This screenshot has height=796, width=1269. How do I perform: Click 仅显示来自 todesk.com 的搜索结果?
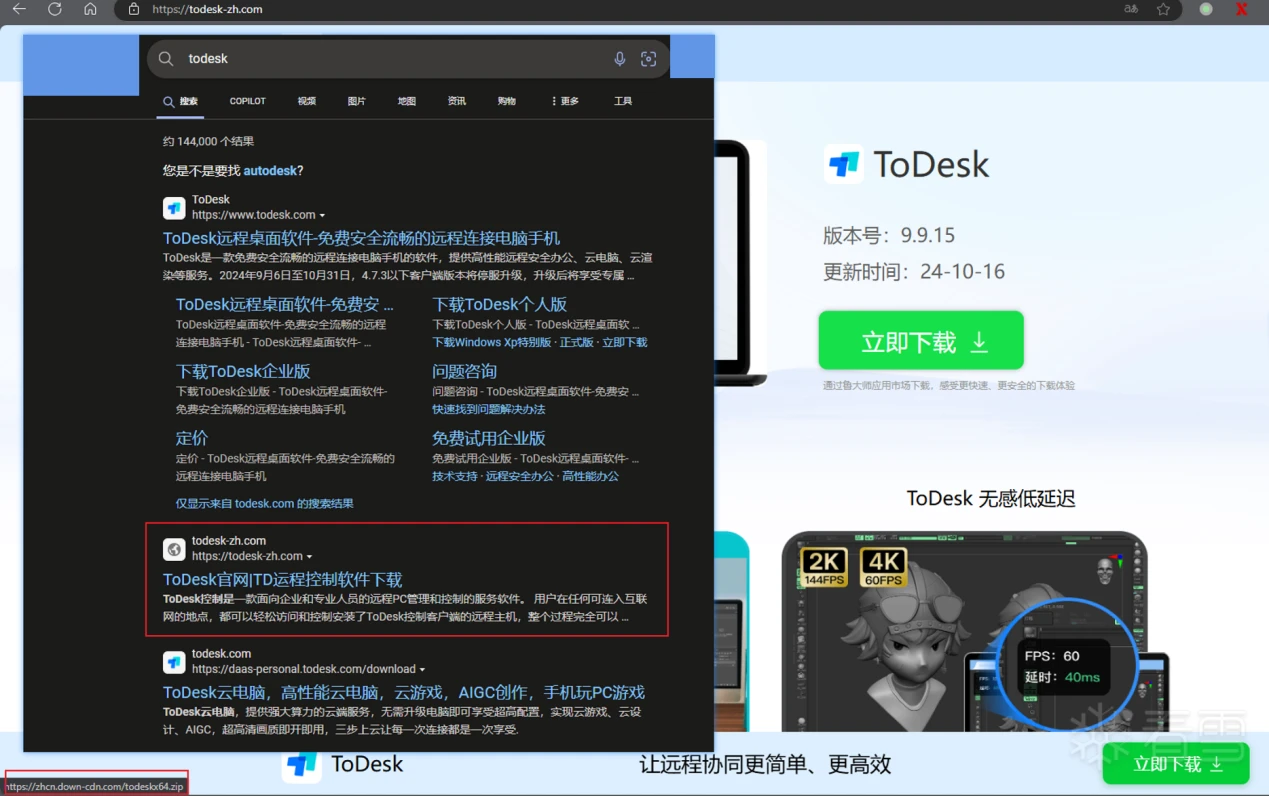coord(264,504)
